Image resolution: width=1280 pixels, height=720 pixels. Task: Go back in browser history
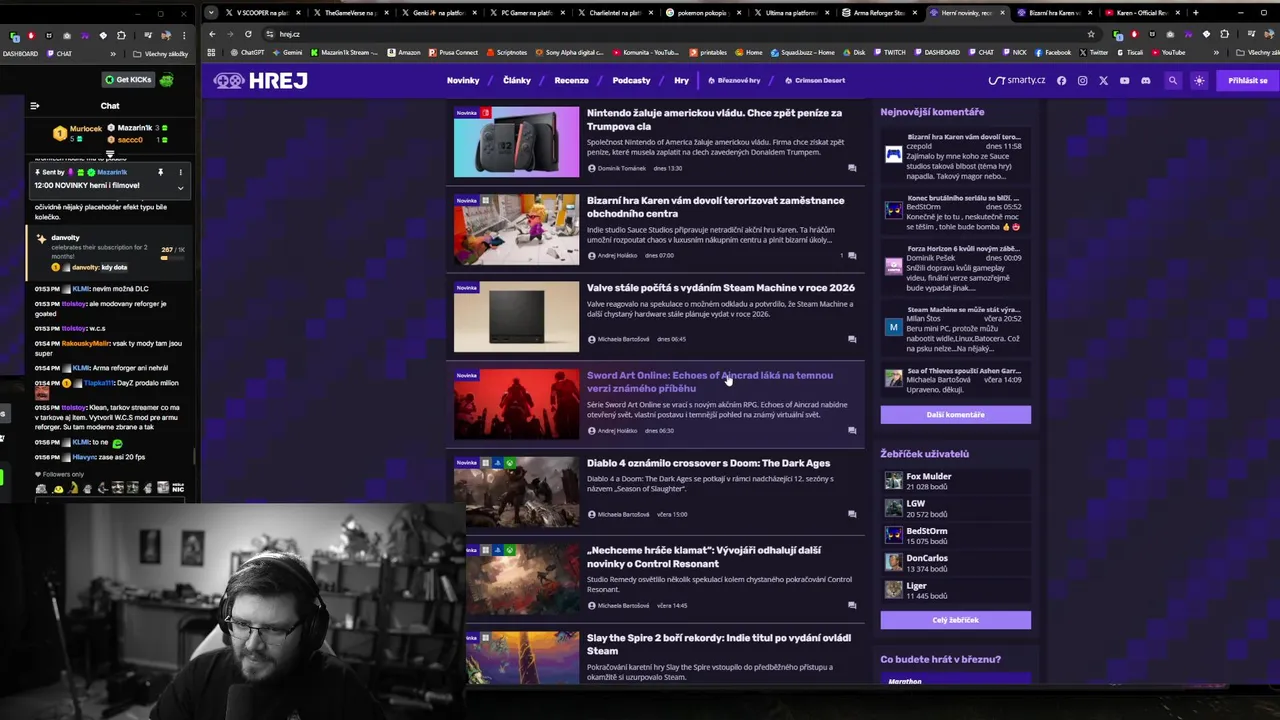211,34
